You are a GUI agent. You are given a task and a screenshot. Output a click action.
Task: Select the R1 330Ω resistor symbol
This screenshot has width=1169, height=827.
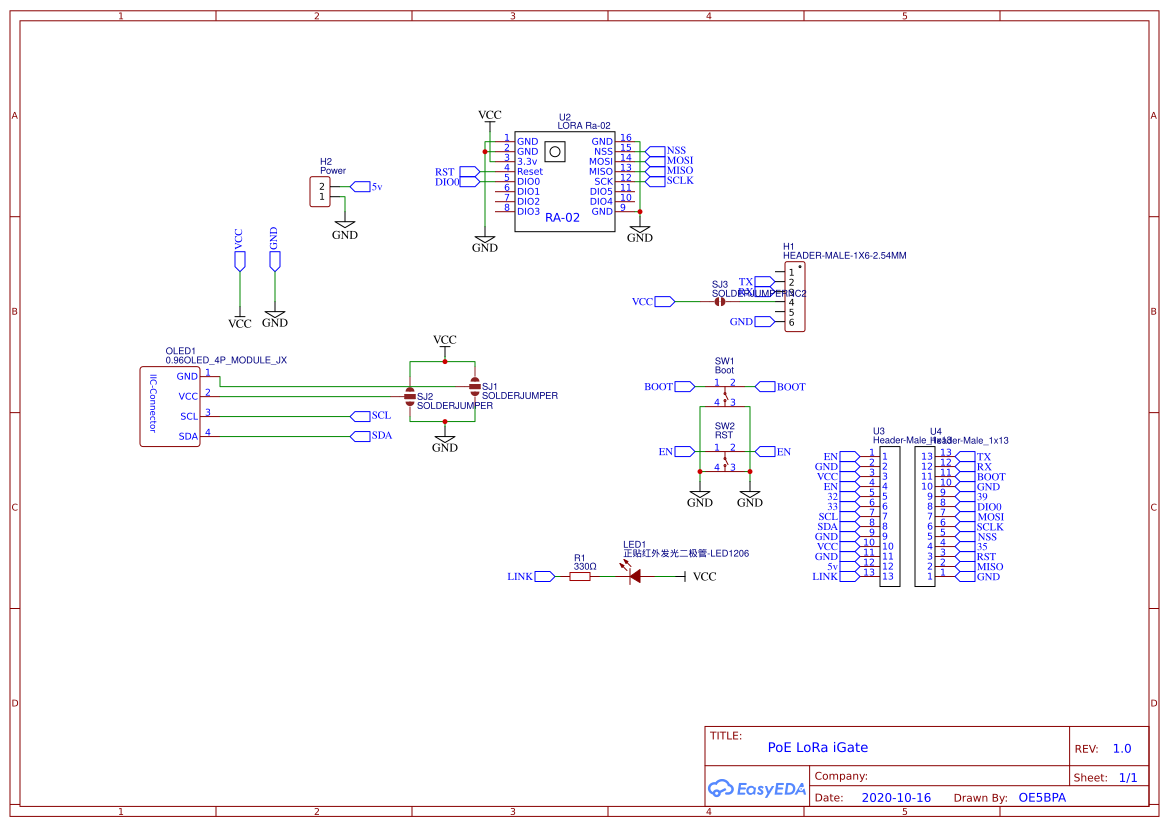point(582,576)
